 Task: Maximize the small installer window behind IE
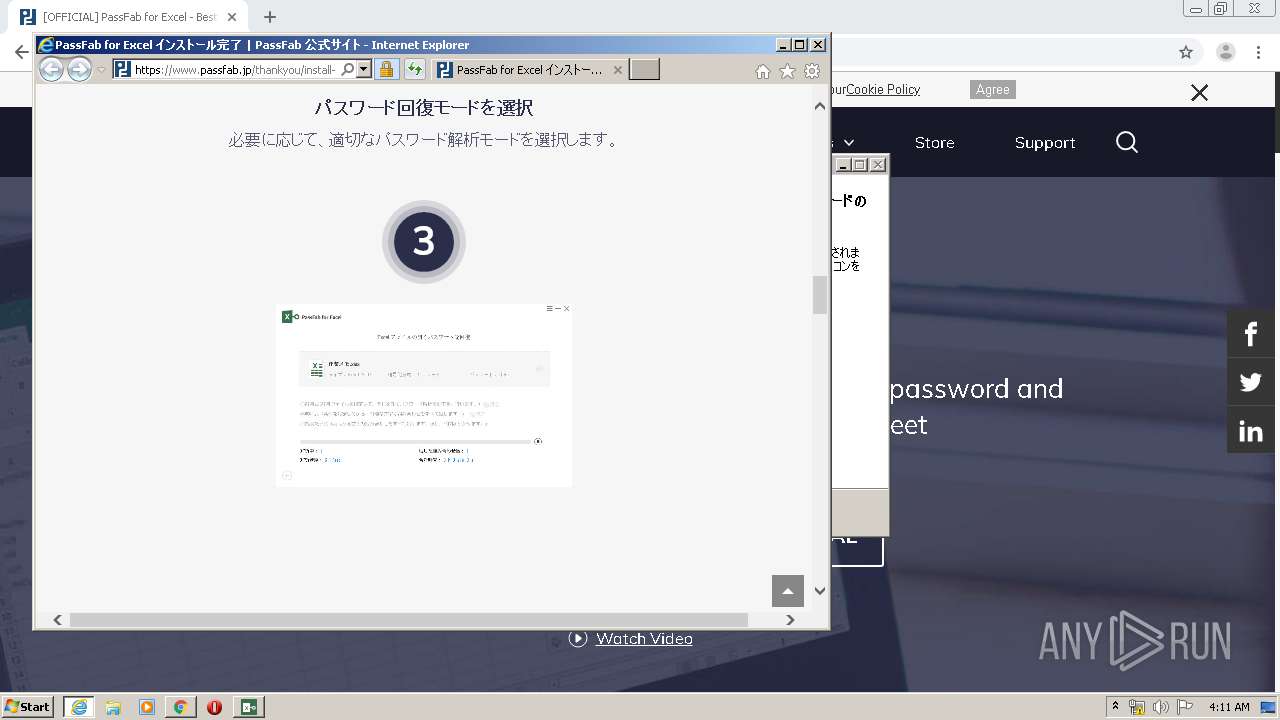[860, 164]
